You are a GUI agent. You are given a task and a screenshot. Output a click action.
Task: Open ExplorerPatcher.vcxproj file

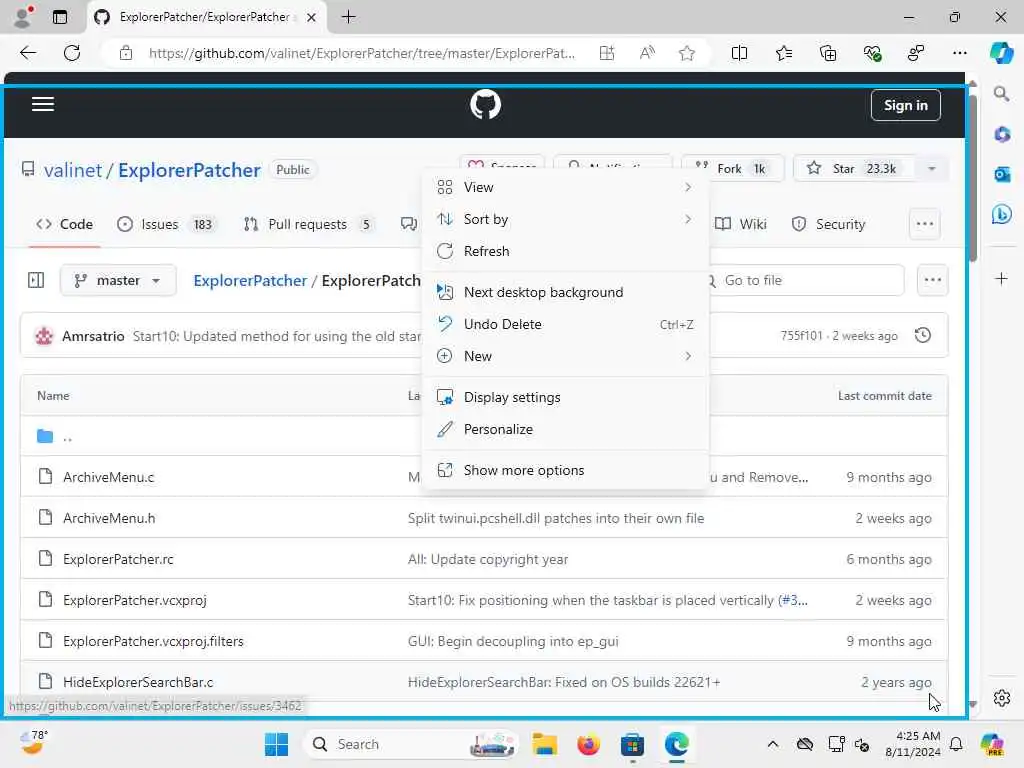pos(135,600)
